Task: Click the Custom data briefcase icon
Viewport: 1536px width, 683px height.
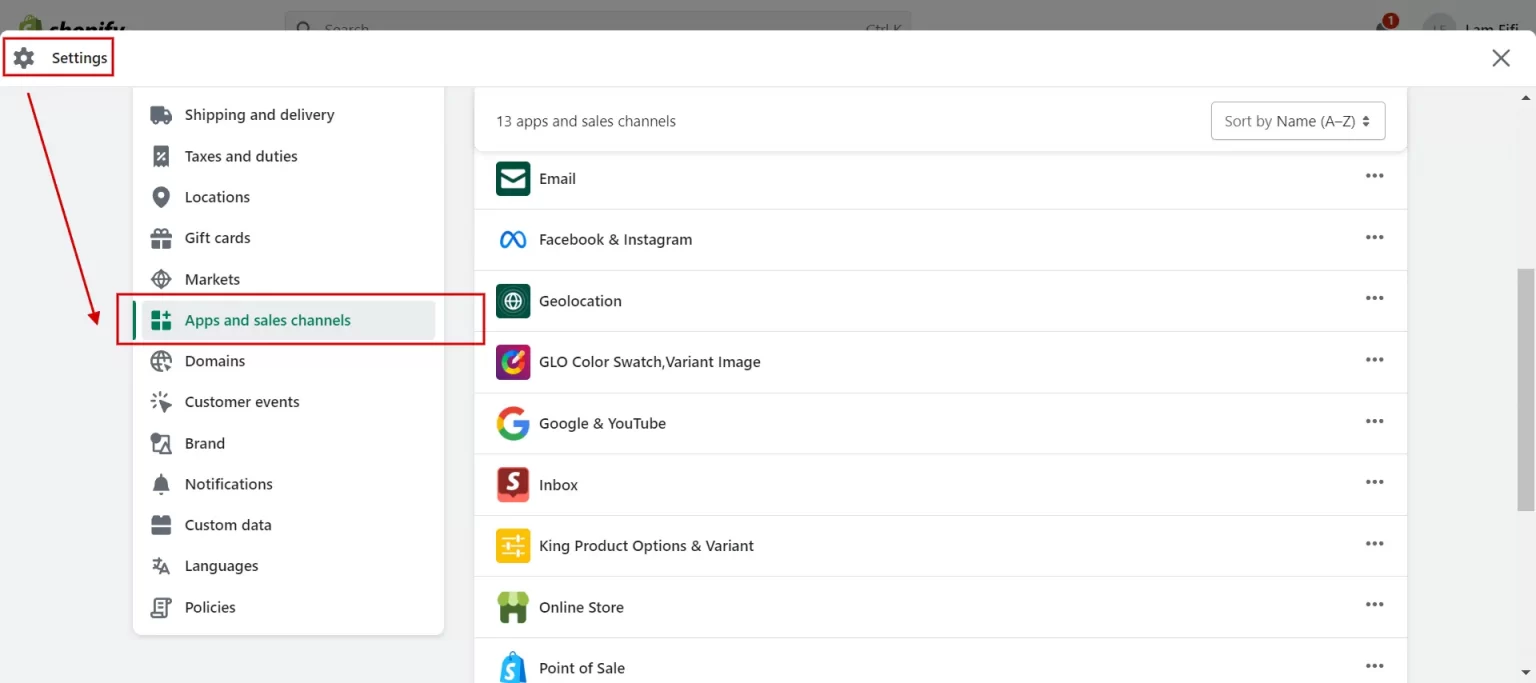Action: point(161,525)
